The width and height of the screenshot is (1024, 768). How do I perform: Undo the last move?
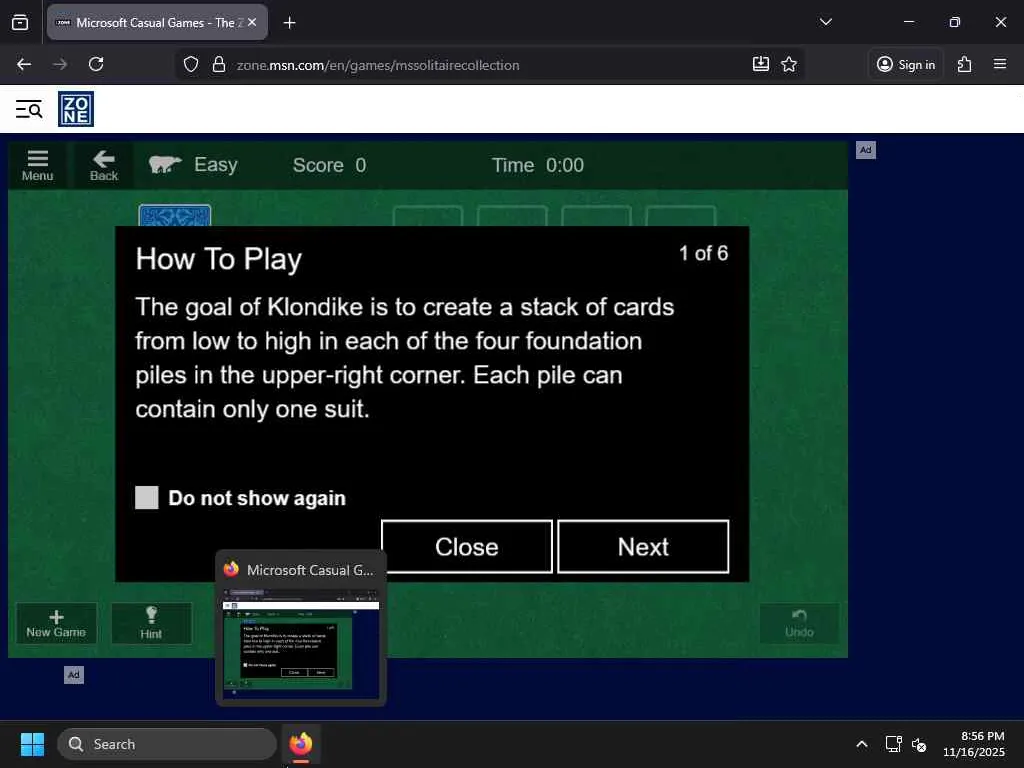click(799, 623)
